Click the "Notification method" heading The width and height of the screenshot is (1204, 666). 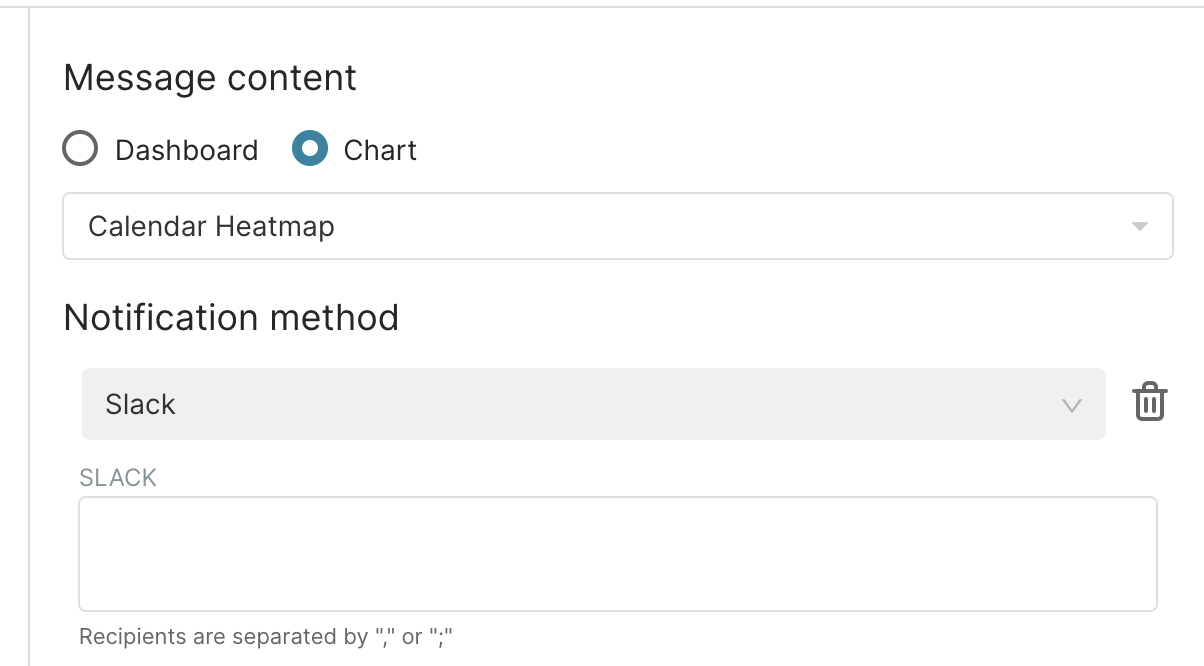click(x=231, y=318)
